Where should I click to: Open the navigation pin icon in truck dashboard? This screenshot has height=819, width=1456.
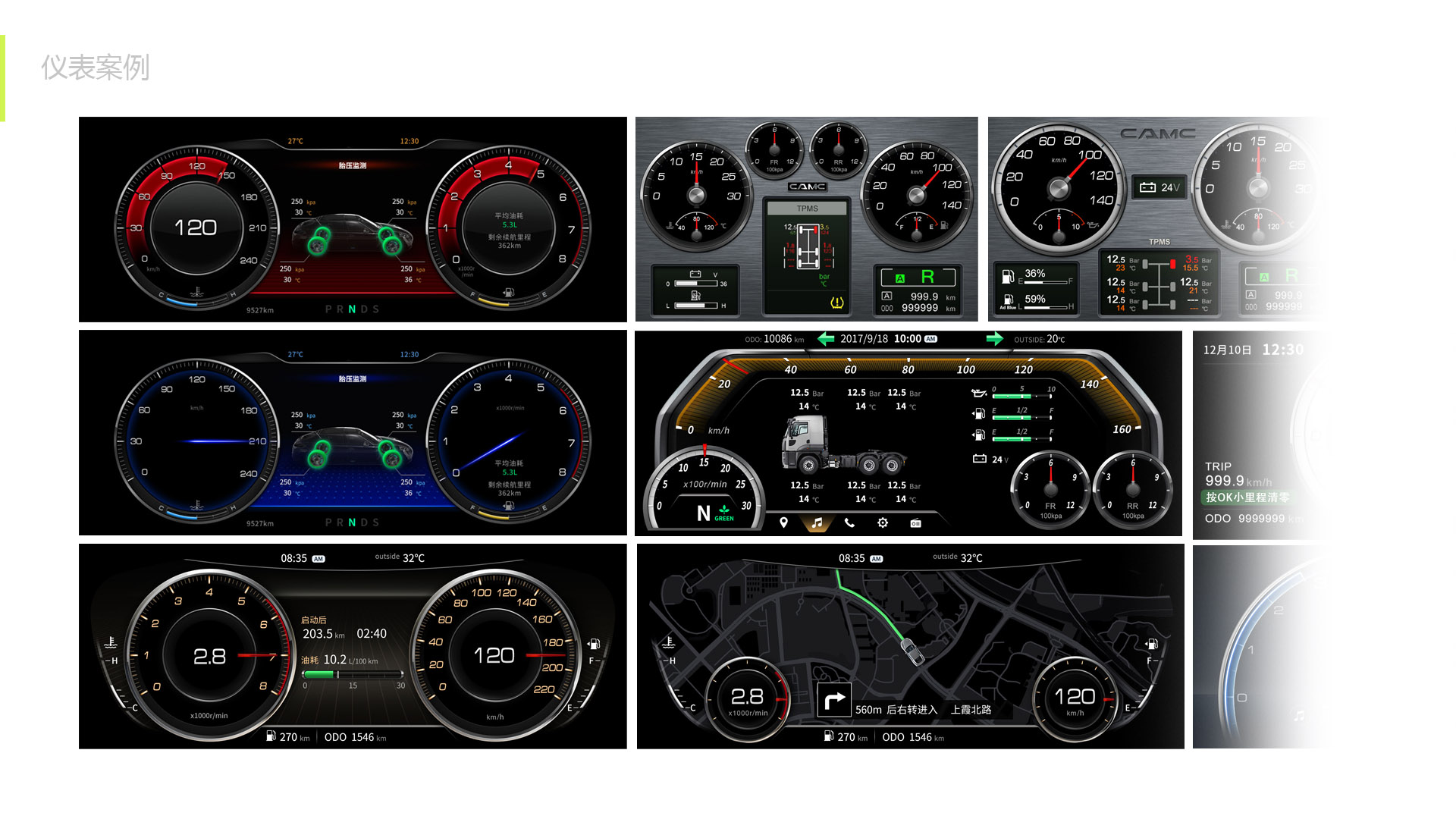[x=783, y=522]
